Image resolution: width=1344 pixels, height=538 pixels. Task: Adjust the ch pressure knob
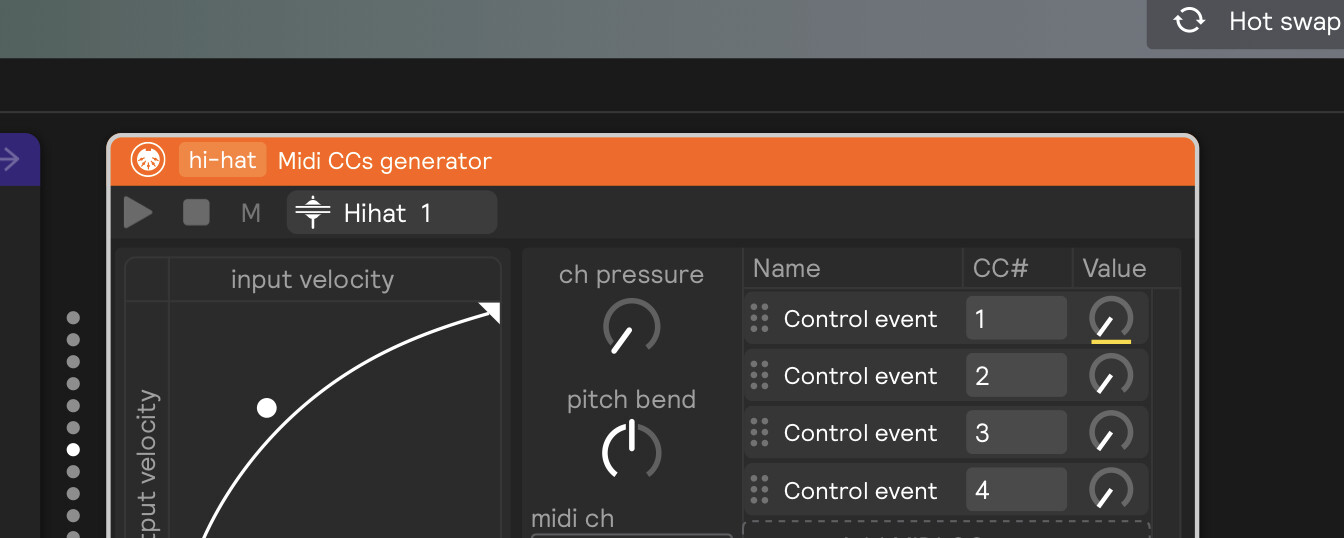coord(631,327)
